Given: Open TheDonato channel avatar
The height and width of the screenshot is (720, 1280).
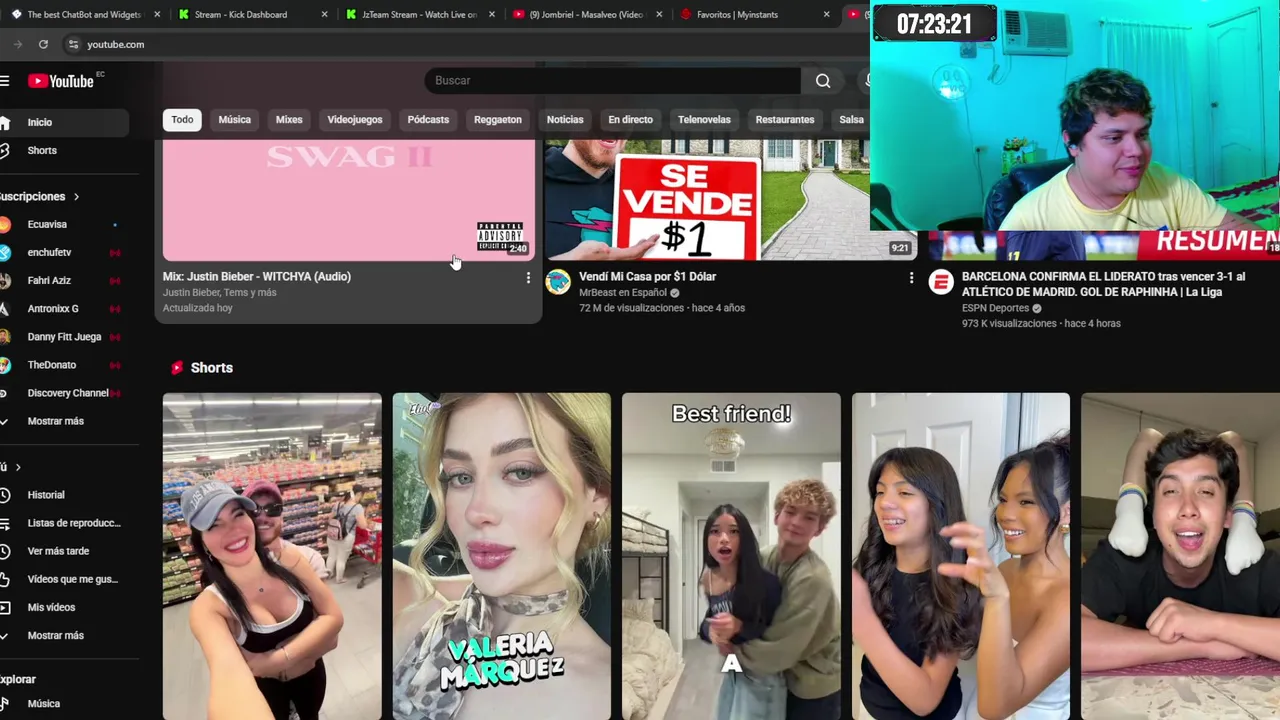Looking at the screenshot, I should tap(5, 365).
